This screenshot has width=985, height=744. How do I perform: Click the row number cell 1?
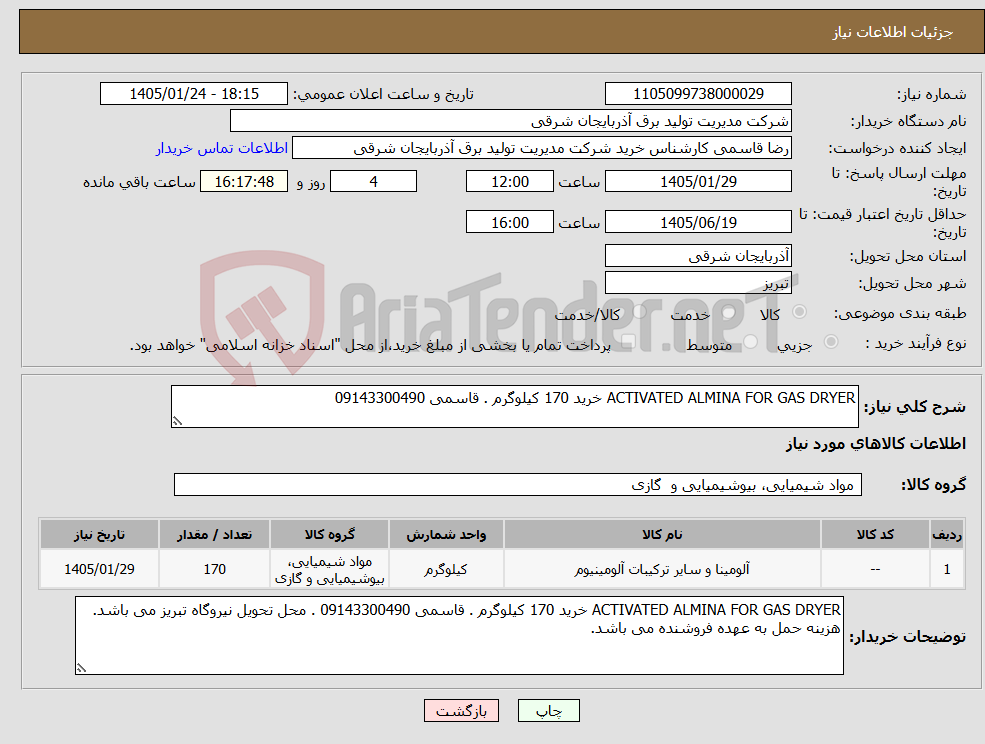(x=947, y=569)
